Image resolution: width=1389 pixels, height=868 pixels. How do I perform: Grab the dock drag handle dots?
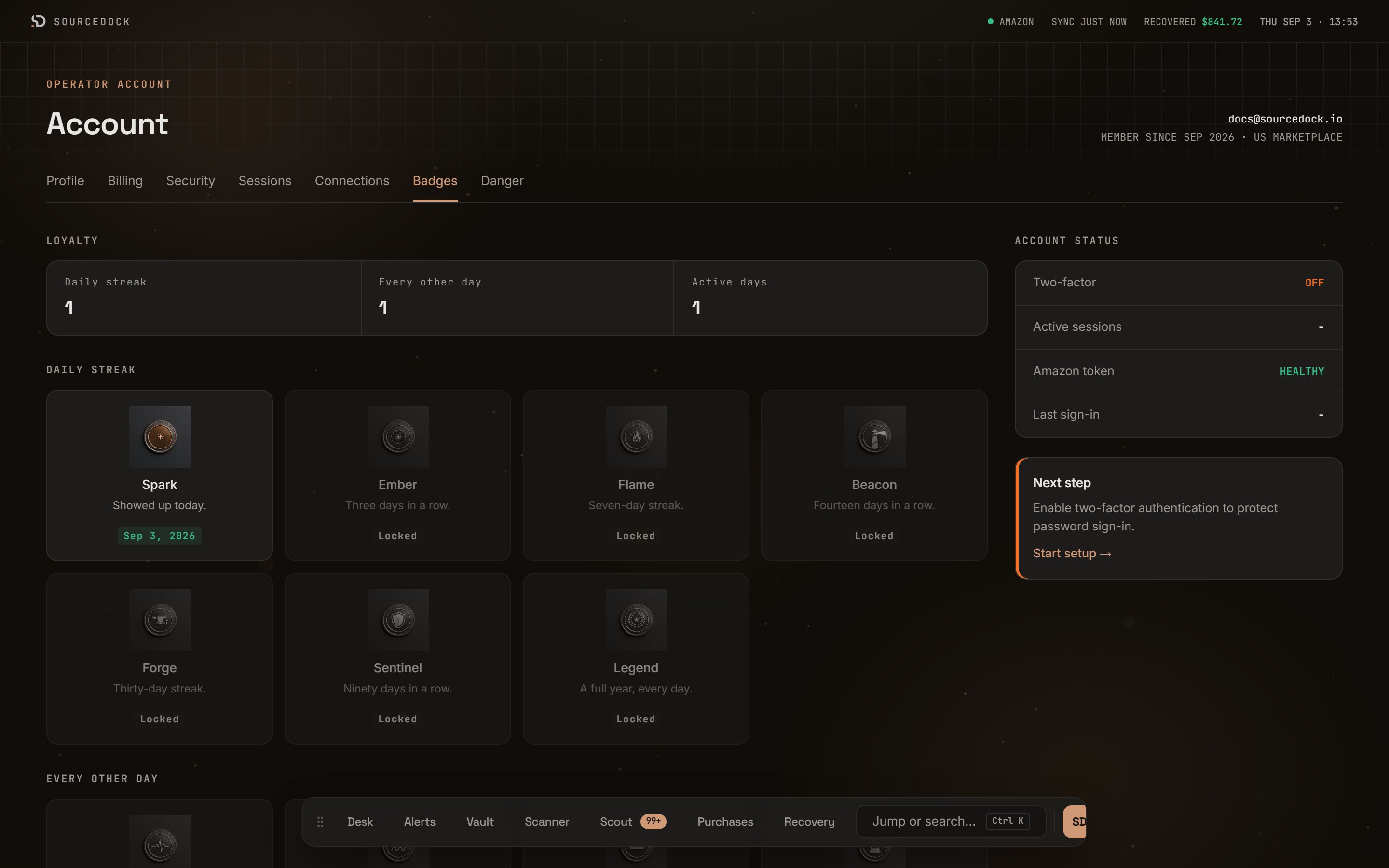point(320,822)
